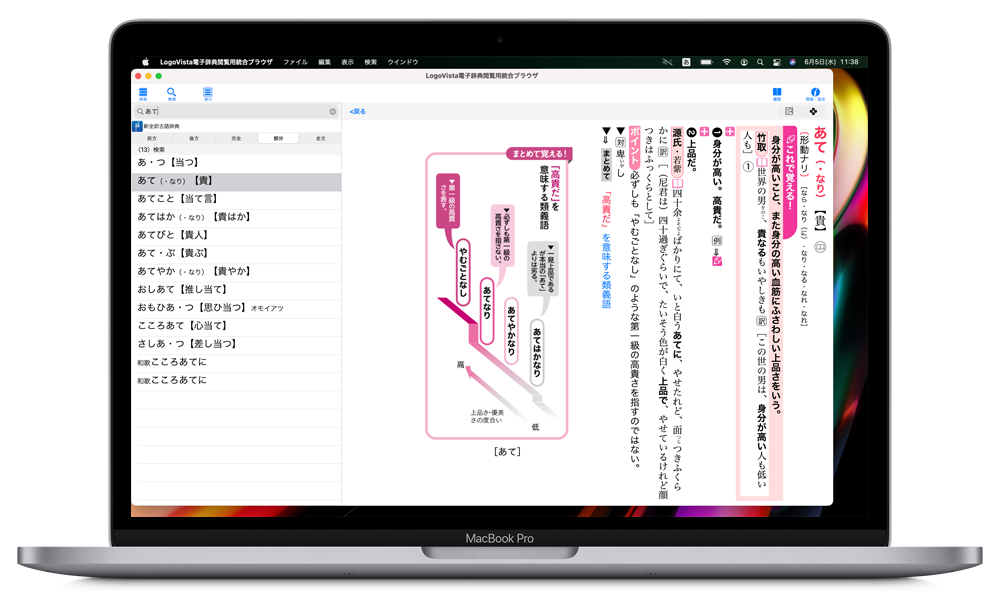Select the 全文 search mode
1000x600 pixels.
point(320,138)
